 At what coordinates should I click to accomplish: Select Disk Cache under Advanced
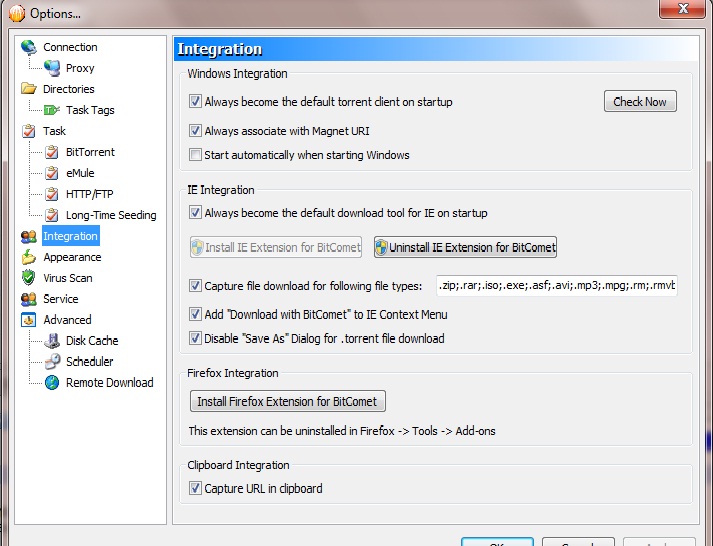coord(92,341)
